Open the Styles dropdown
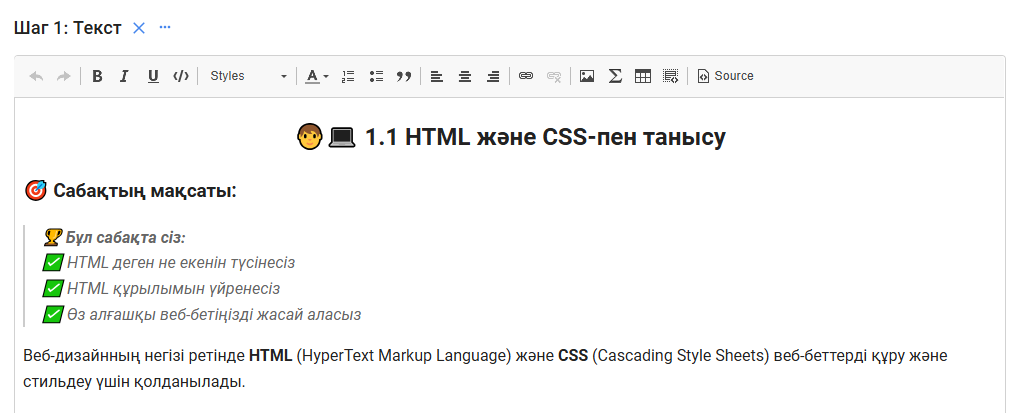 point(248,76)
